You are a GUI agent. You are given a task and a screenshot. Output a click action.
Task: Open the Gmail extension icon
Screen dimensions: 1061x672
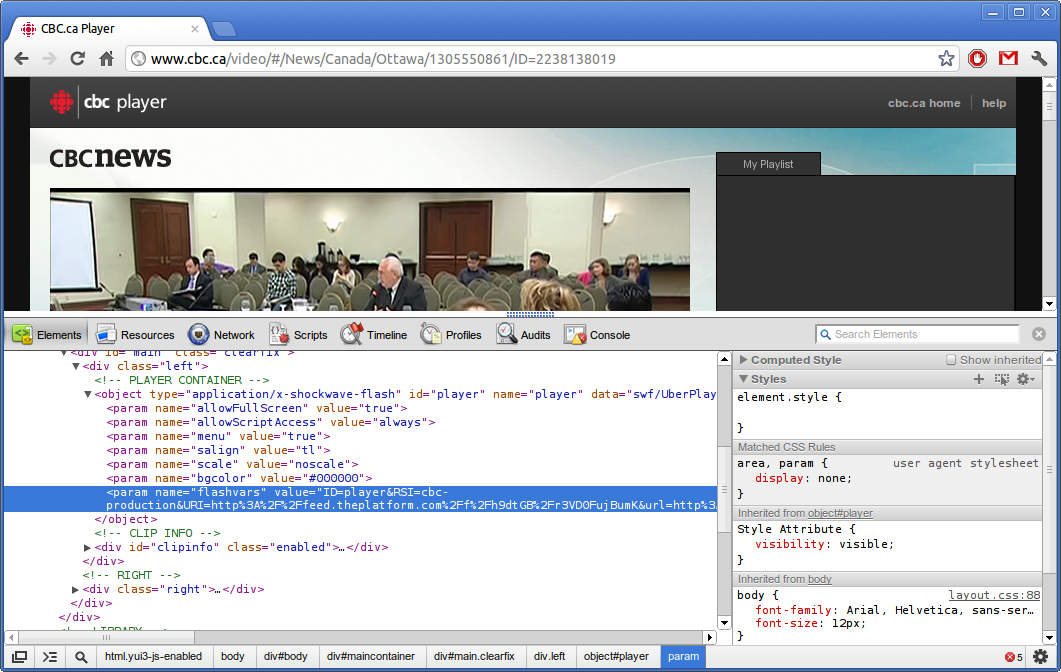tap(1008, 59)
